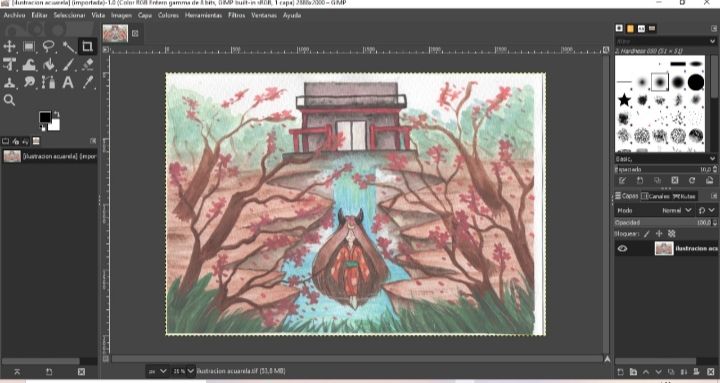The width and height of the screenshot is (720, 383).
Task: Open the Herramientas menu
Action: coord(203,15)
